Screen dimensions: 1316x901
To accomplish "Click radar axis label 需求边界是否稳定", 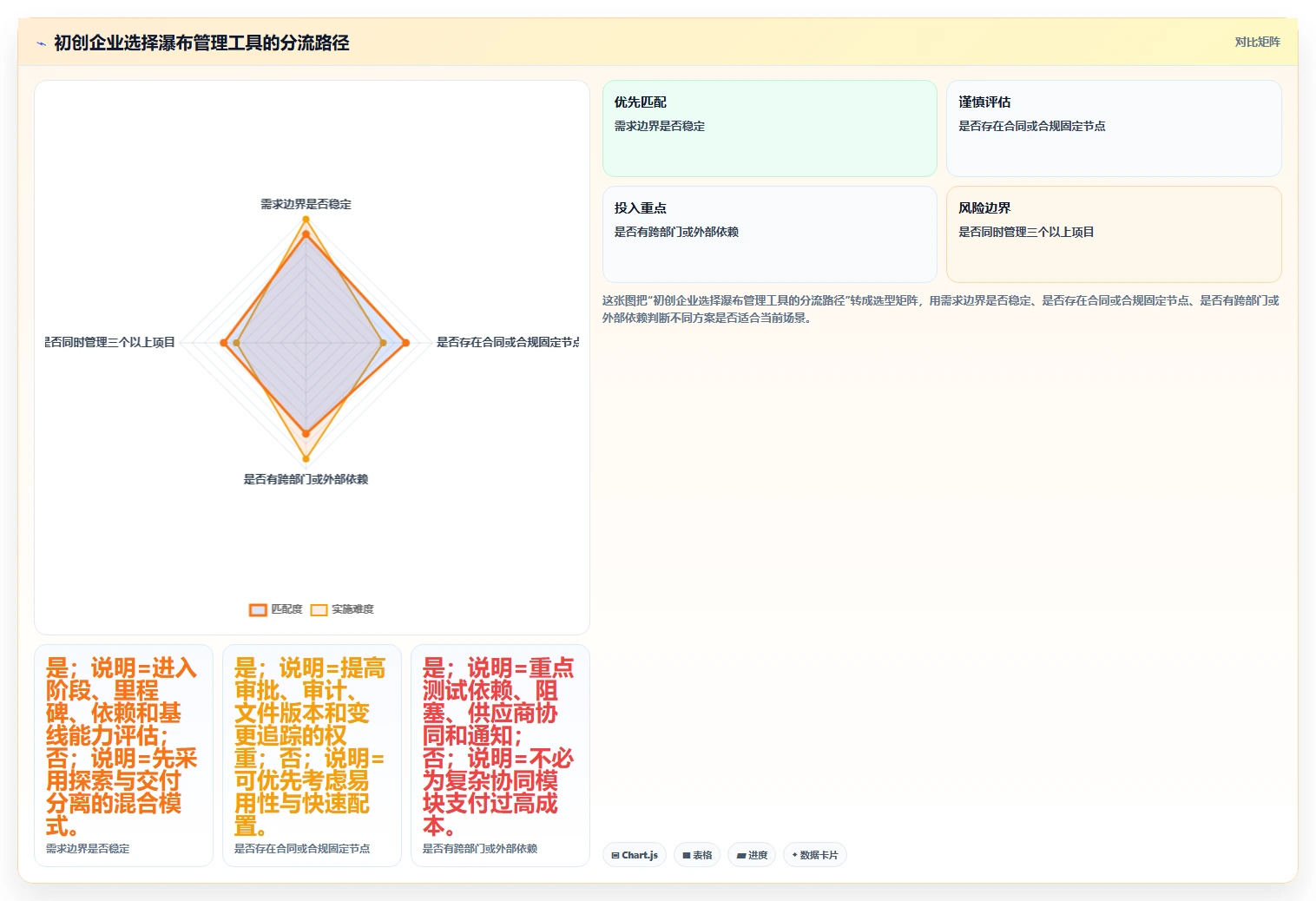I will (x=306, y=204).
